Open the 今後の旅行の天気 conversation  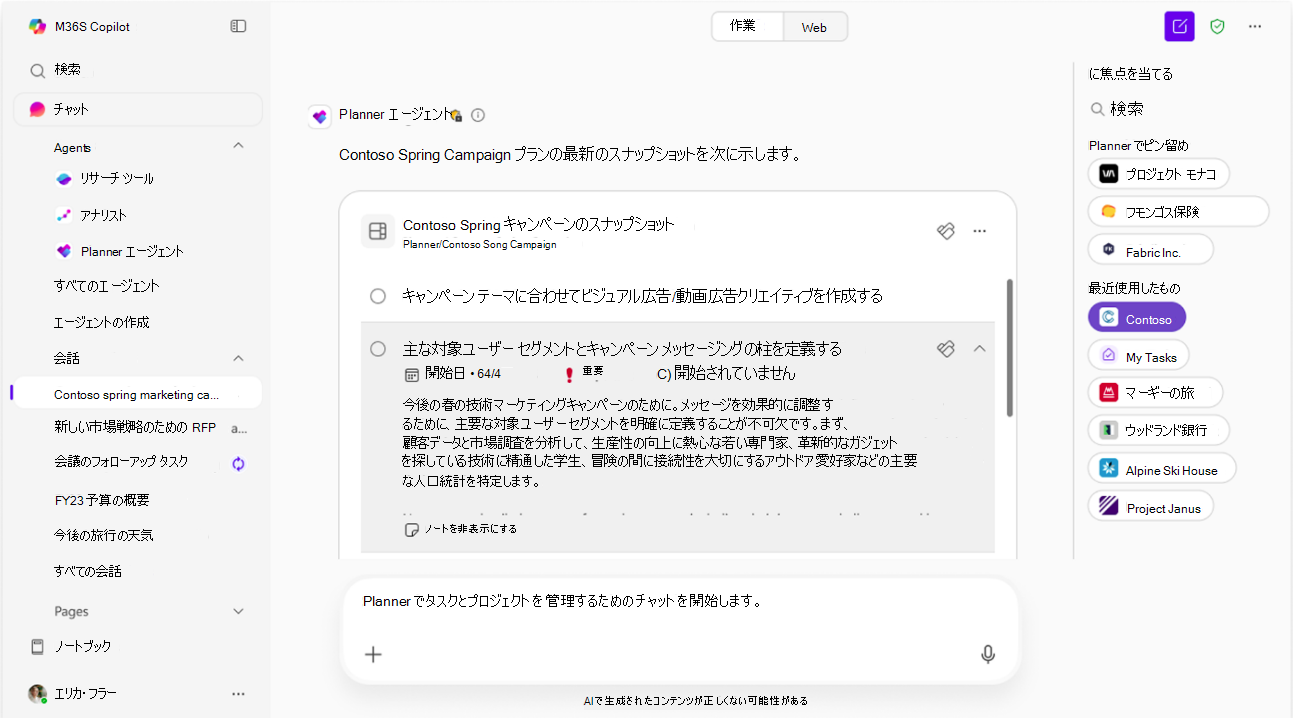tap(104, 535)
